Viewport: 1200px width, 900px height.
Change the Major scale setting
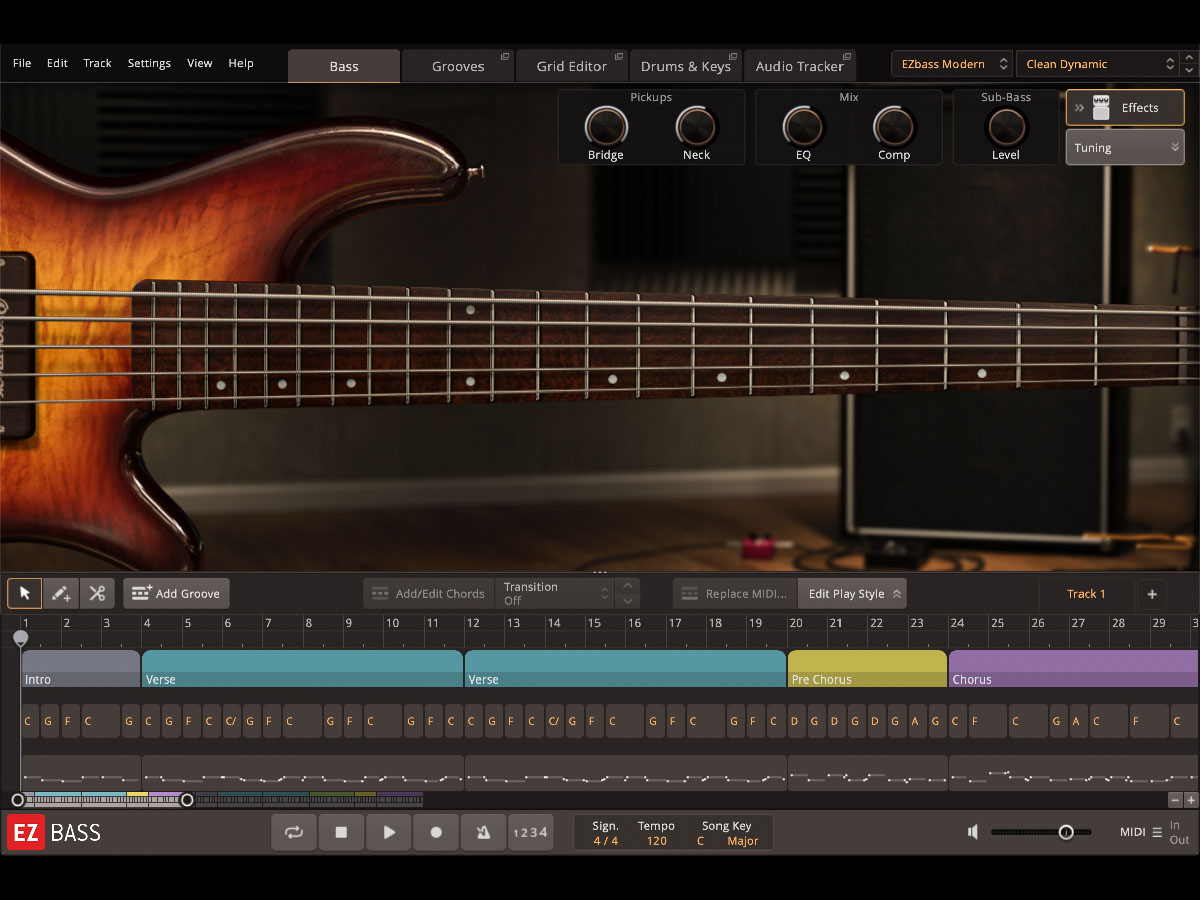743,841
